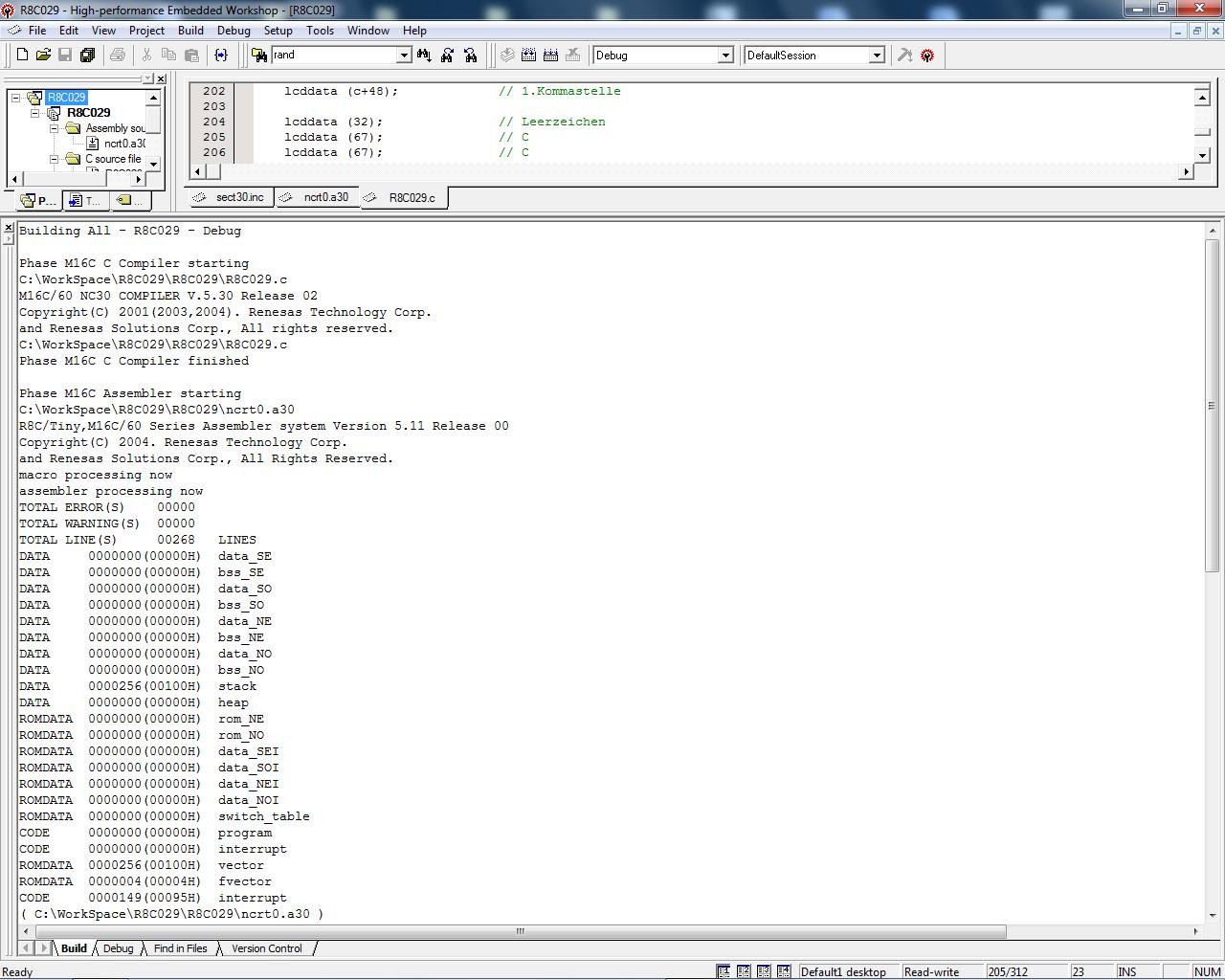Select the Templates workspace tab
The image size is (1225, 980).
tap(85, 200)
